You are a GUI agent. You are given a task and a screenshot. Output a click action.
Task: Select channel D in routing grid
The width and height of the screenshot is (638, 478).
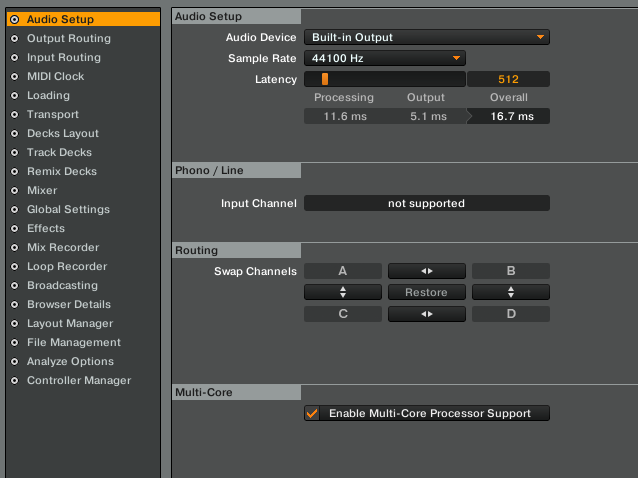510,314
